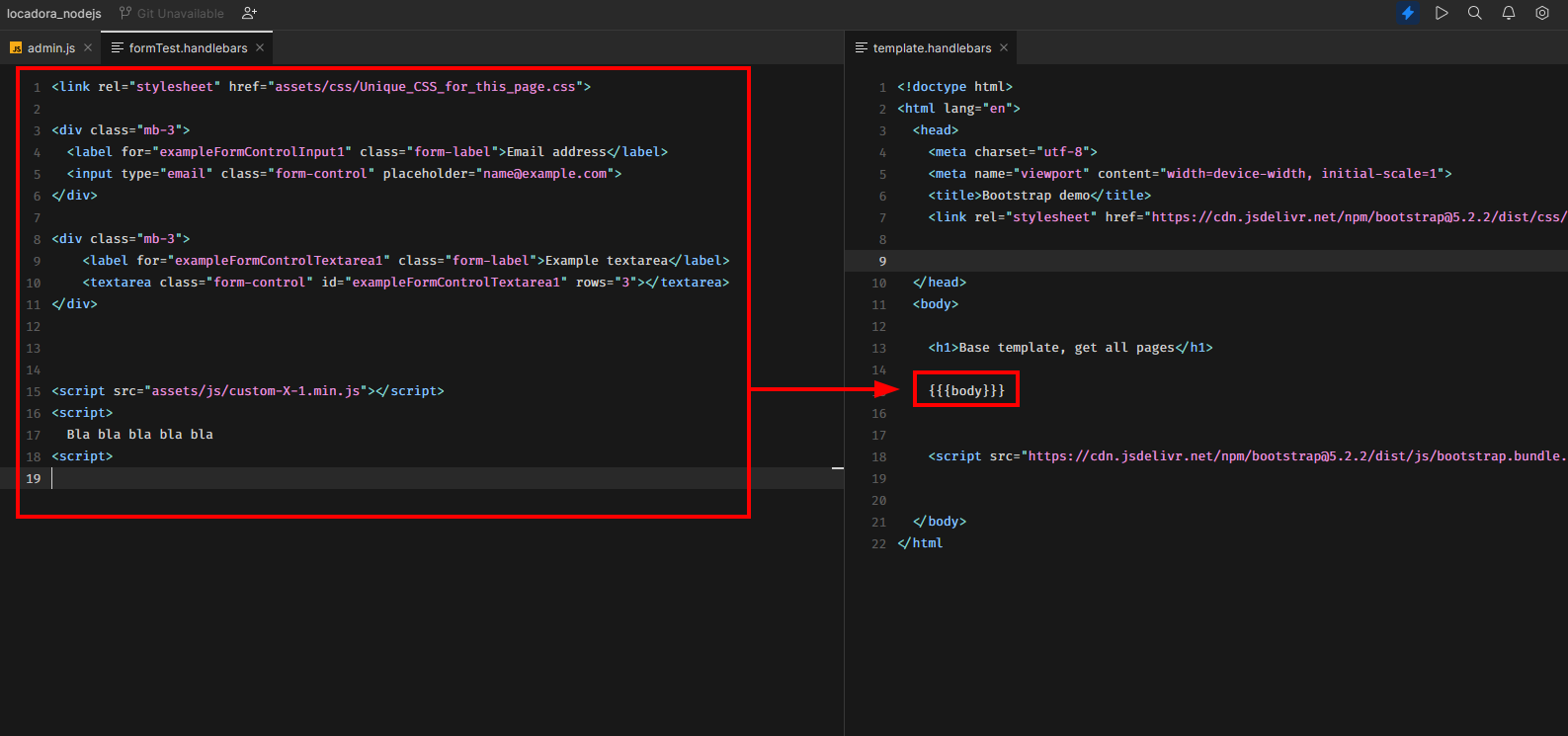Close the template.handlebars tab
This screenshot has height=736, width=1568.
[x=1004, y=47]
